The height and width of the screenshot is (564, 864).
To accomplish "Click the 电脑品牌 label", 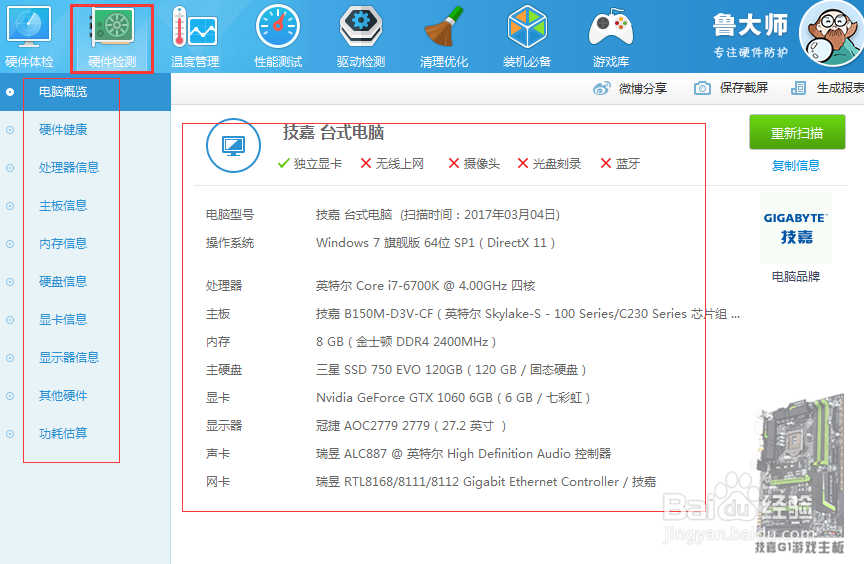I will click(796, 276).
